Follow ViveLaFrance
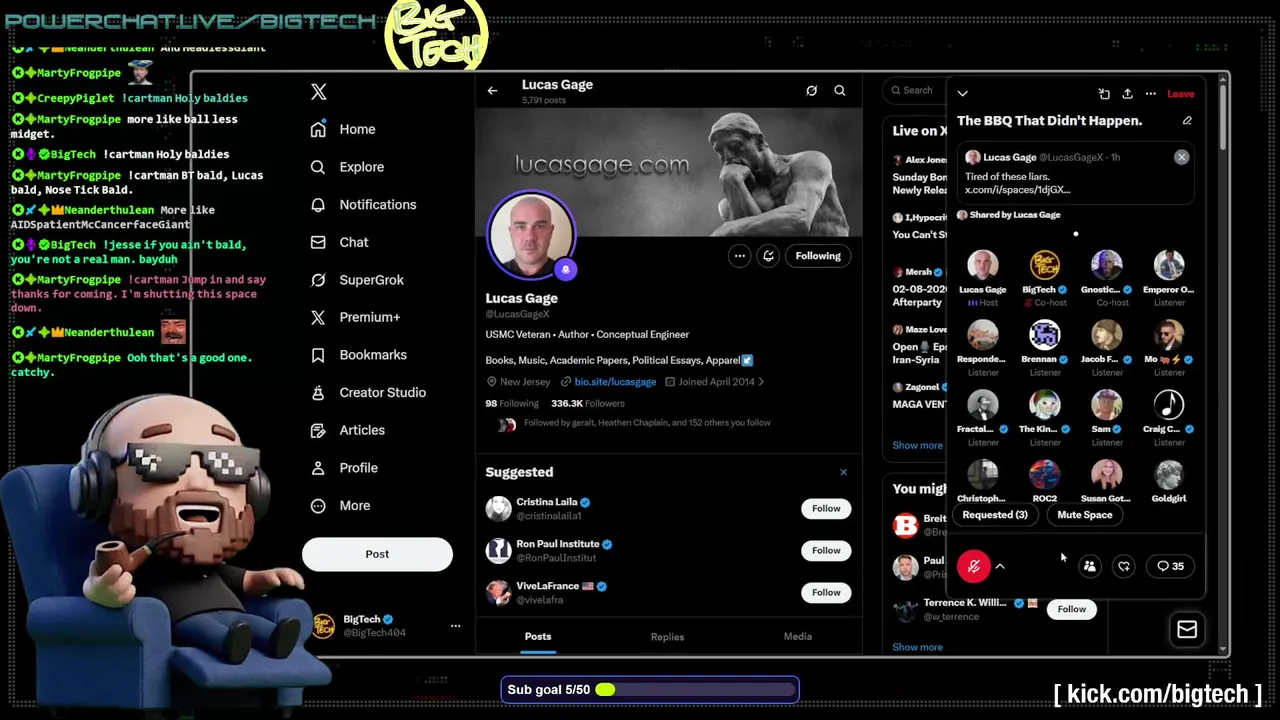The height and width of the screenshot is (720, 1280). click(826, 593)
